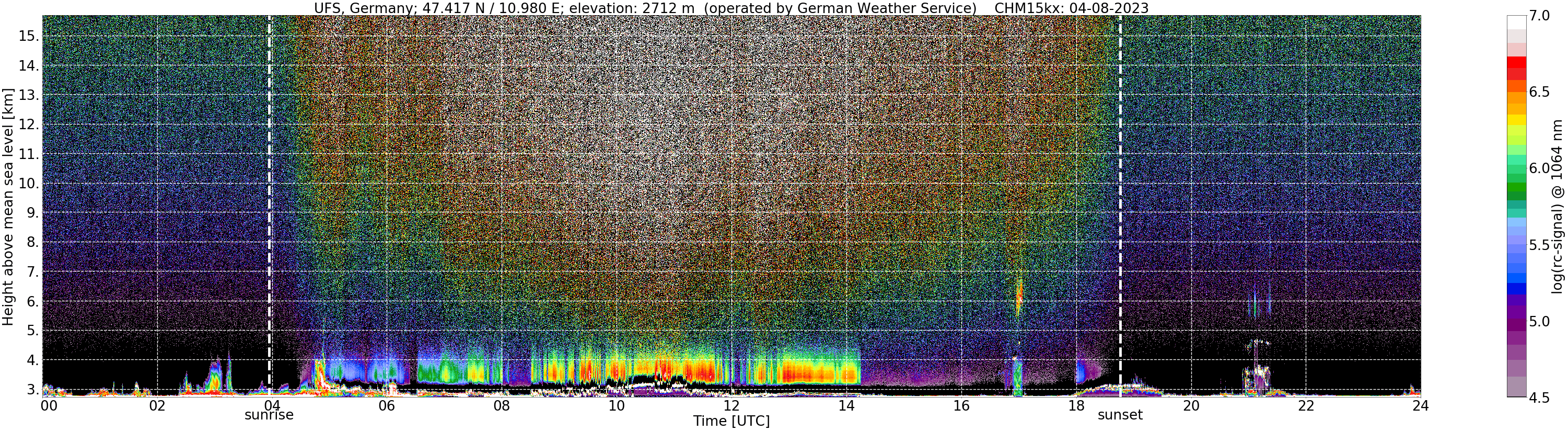The height and width of the screenshot is (431, 1568).
Task: Click the "5.5" value on the colorbar scale
Action: [x=1539, y=245]
